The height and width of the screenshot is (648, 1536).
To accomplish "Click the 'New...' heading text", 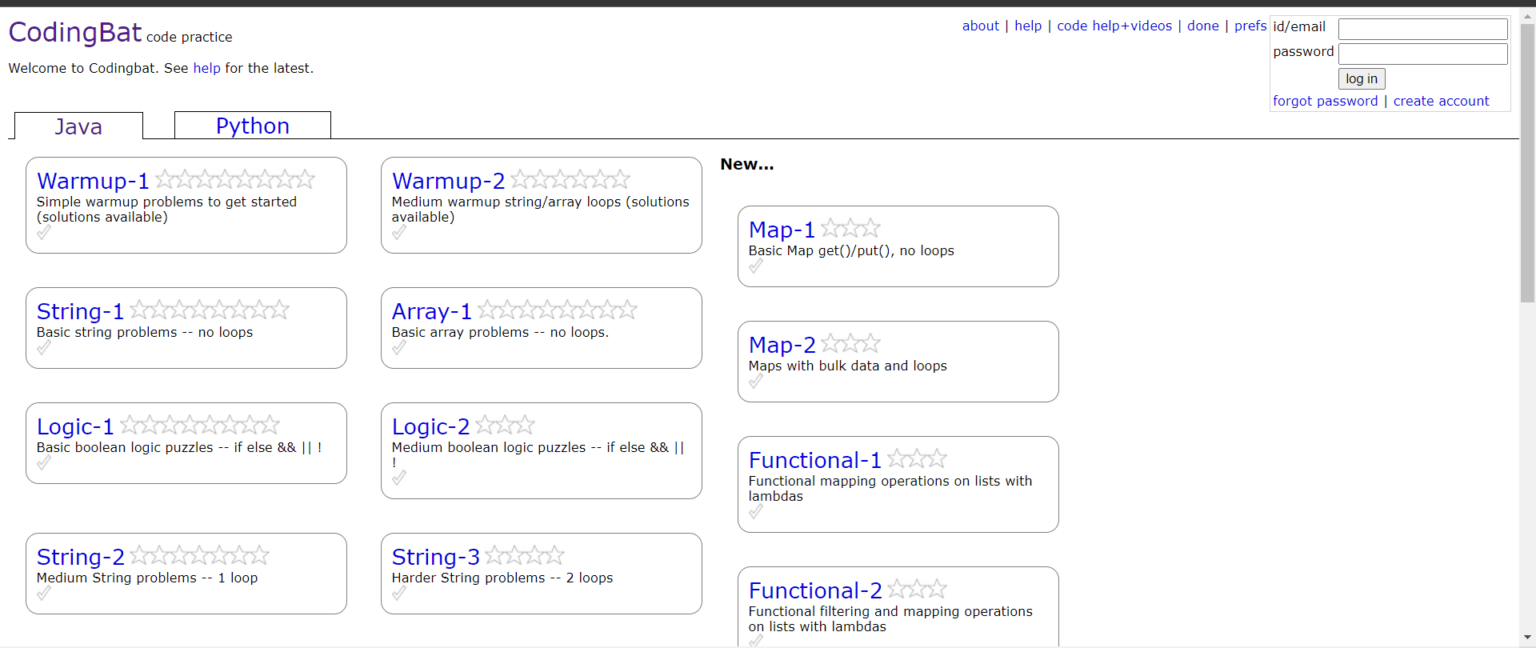I will 747,164.
